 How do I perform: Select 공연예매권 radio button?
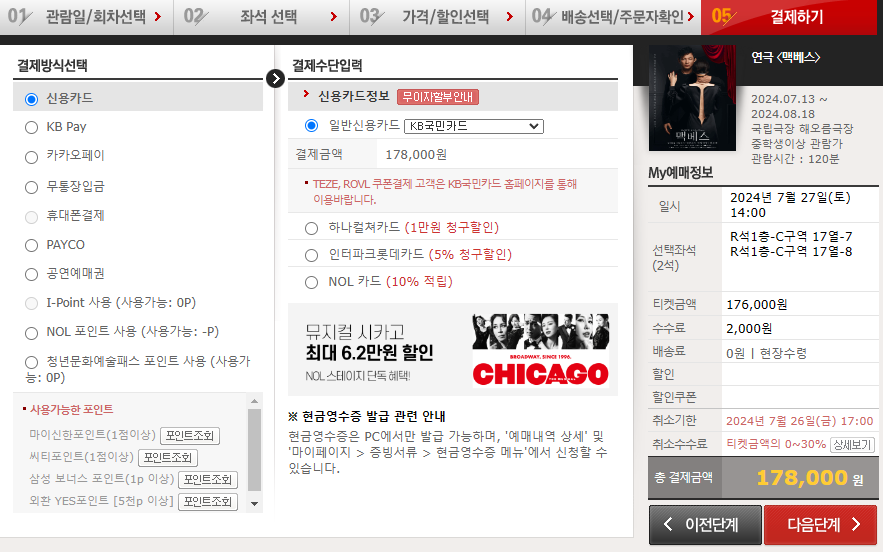click(32, 274)
